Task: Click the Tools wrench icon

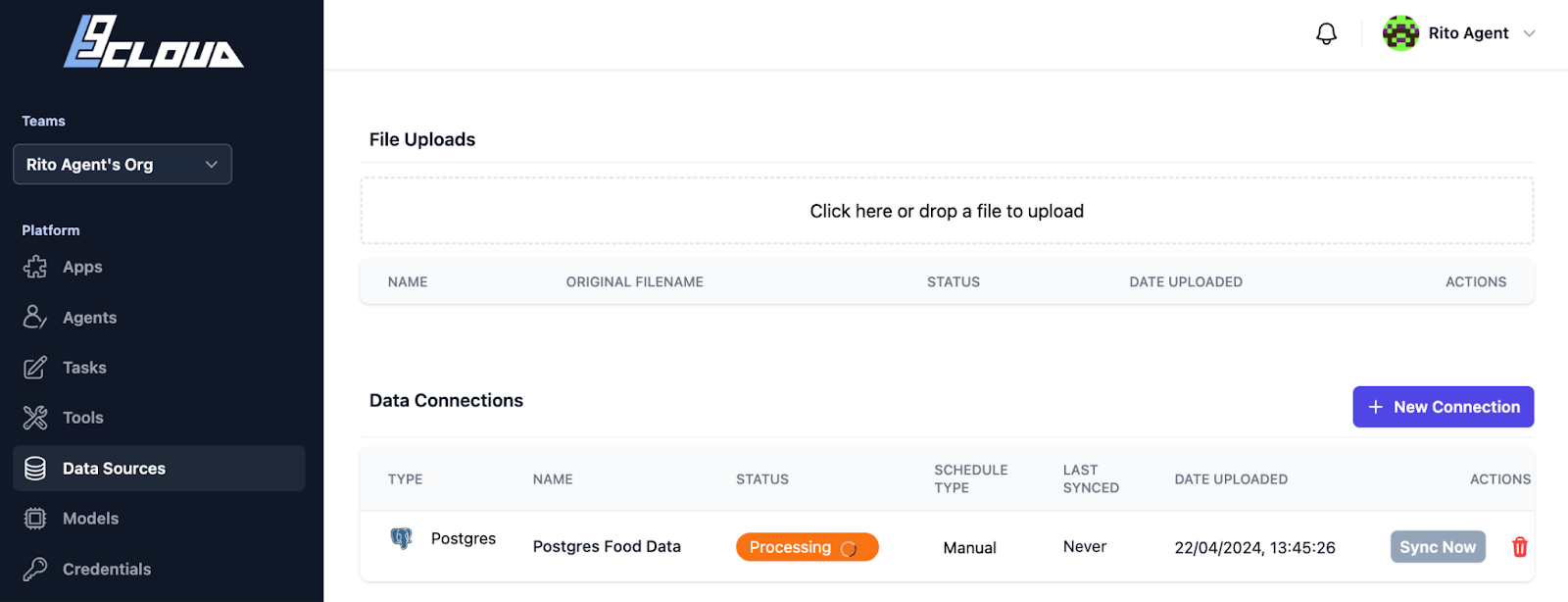Action: [x=35, y=418]
